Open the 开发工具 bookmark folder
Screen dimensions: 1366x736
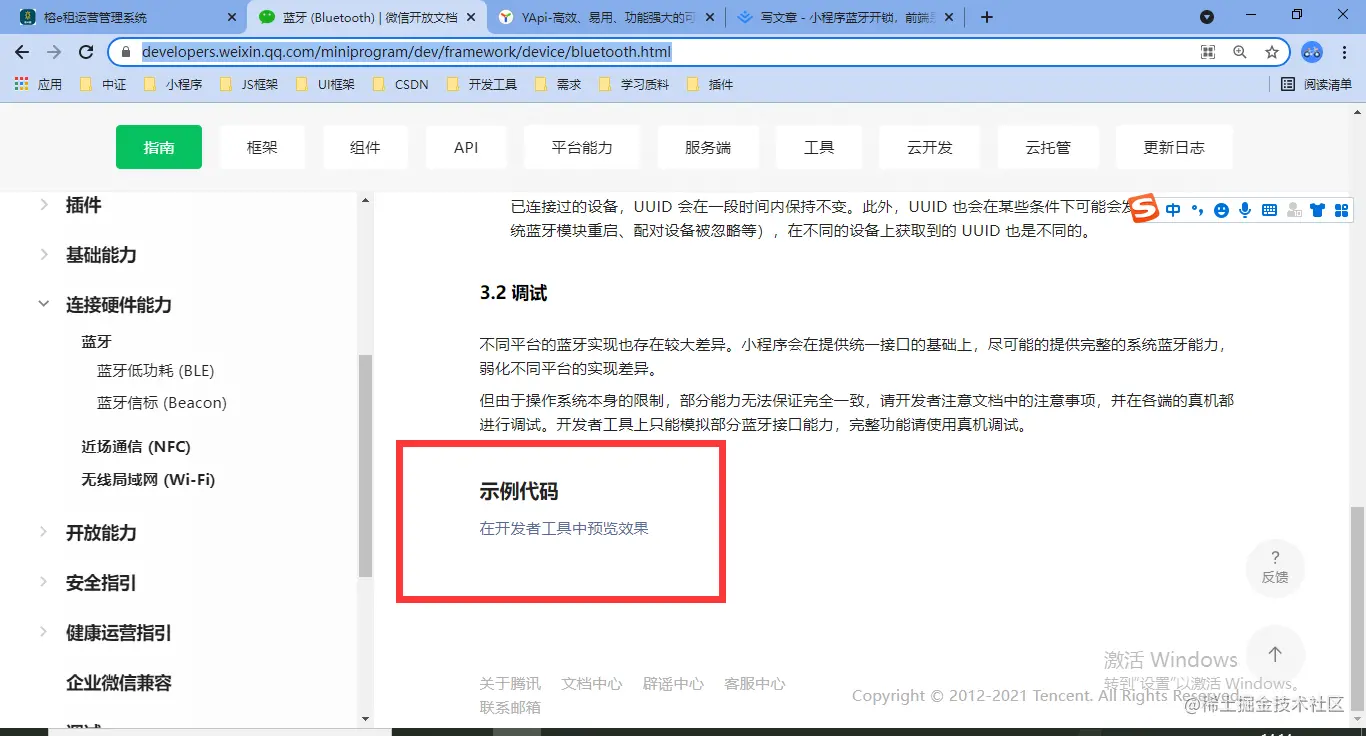481,85
